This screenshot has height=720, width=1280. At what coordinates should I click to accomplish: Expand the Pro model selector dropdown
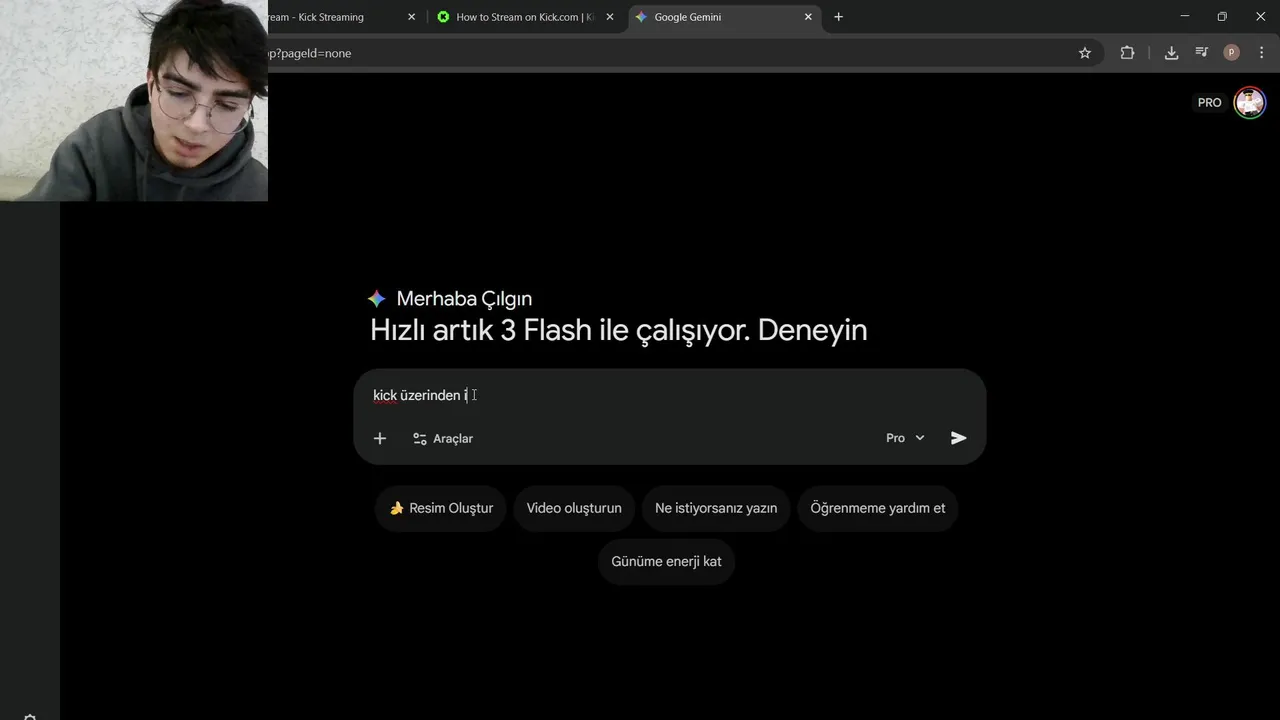(x=905, y=438)
